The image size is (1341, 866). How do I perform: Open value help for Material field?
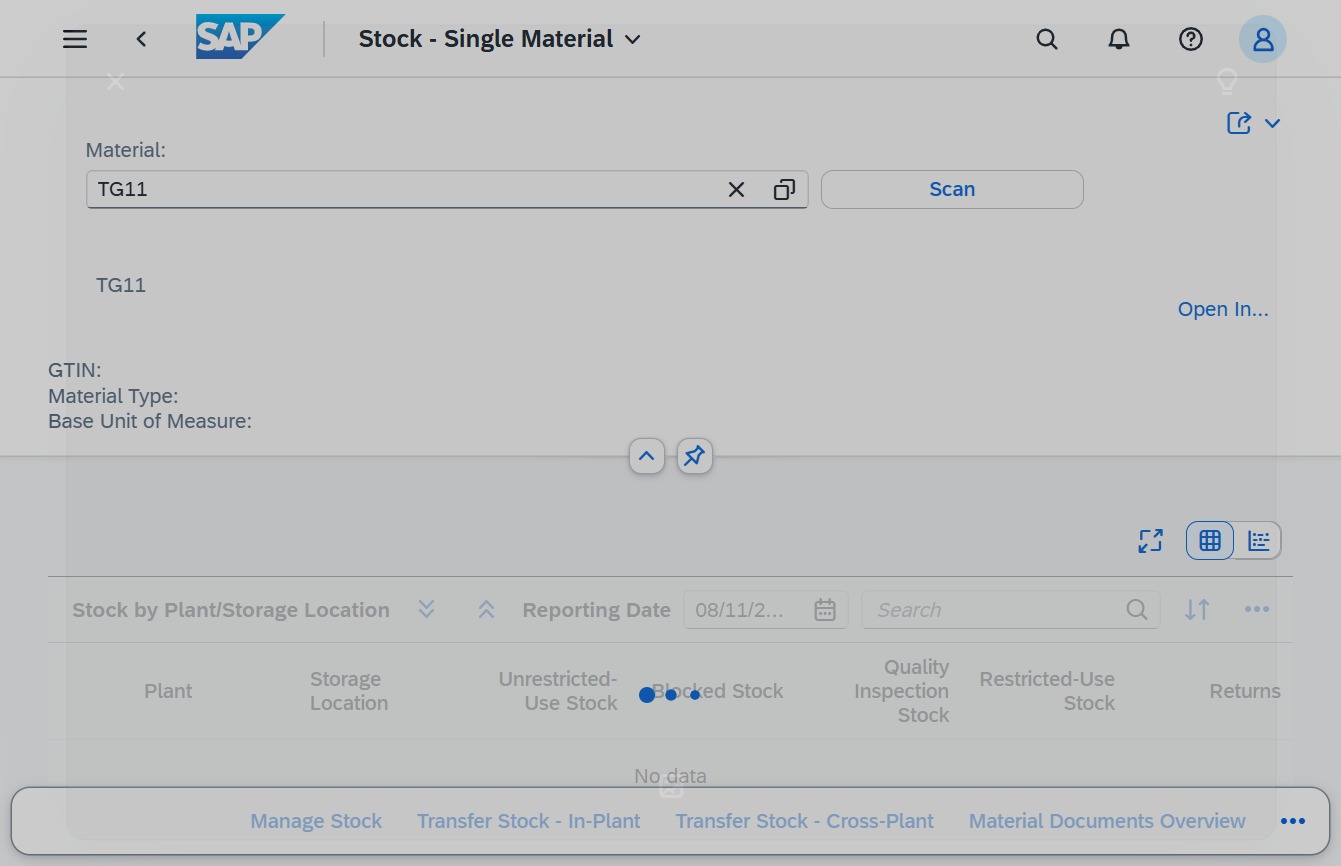click(784, 189)
